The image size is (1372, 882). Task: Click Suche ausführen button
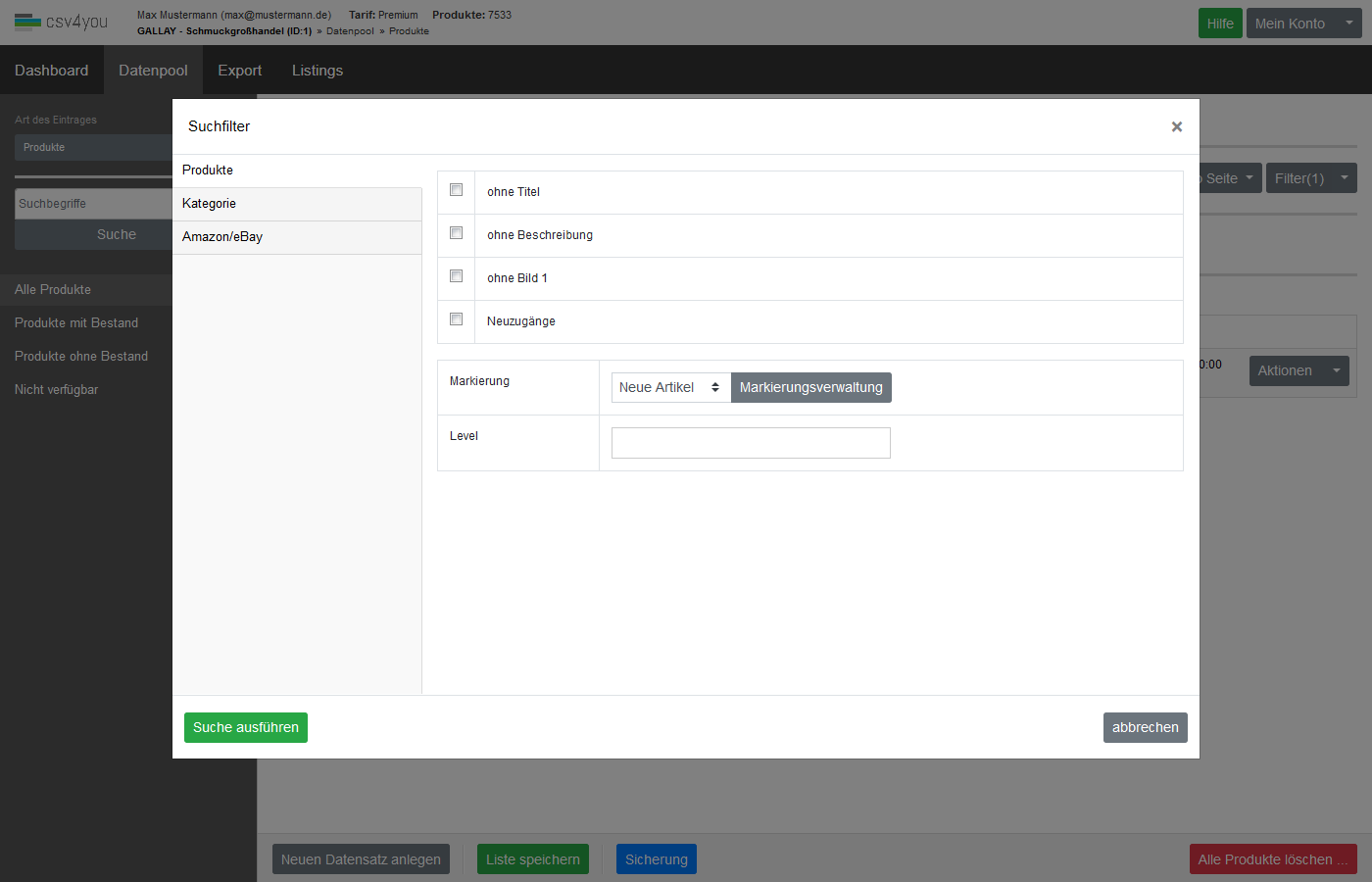coord(246,727)
